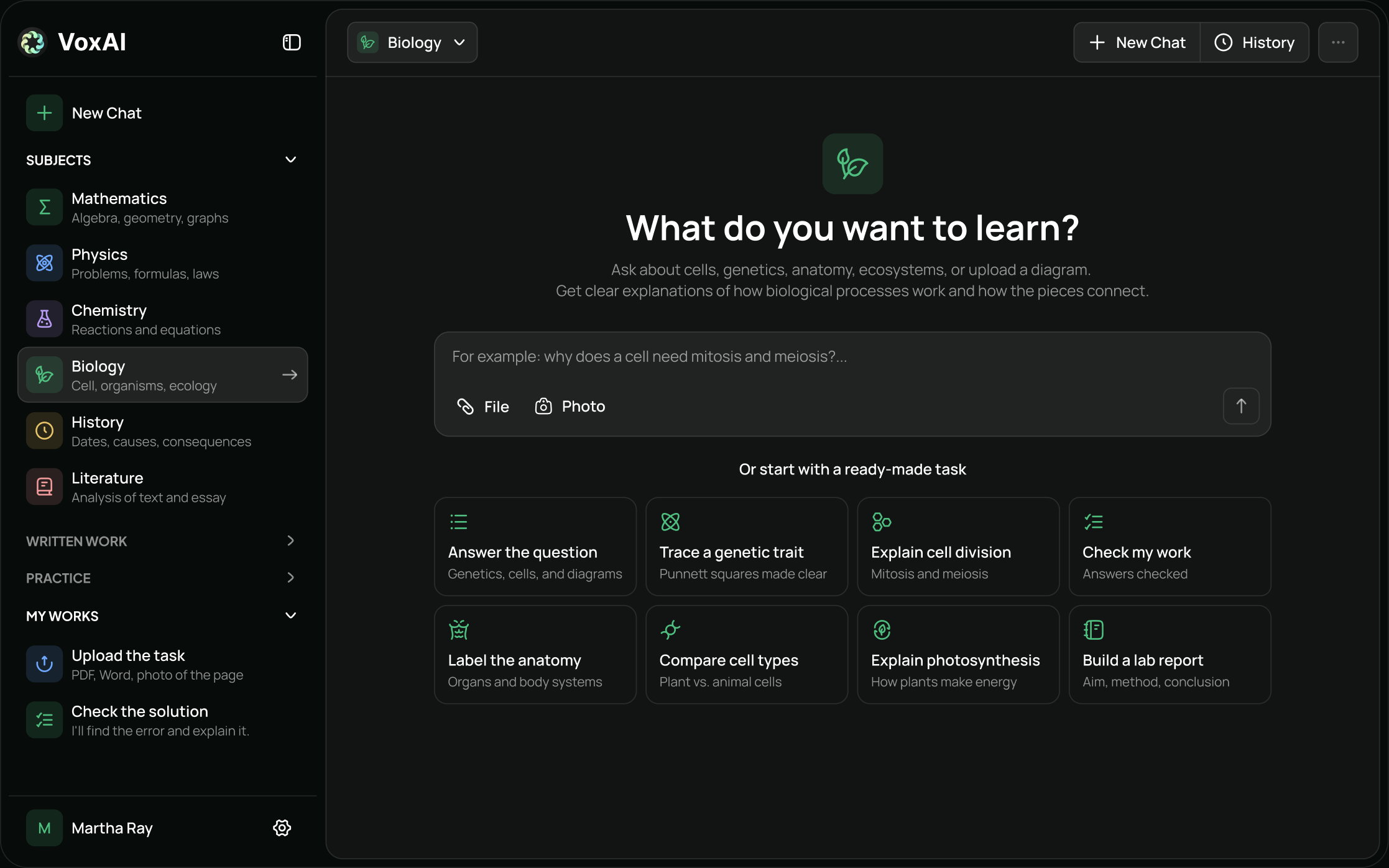Collapse the MY WORKS section chevron
This screenshot has height=868, width=1389.
(290, 616)
